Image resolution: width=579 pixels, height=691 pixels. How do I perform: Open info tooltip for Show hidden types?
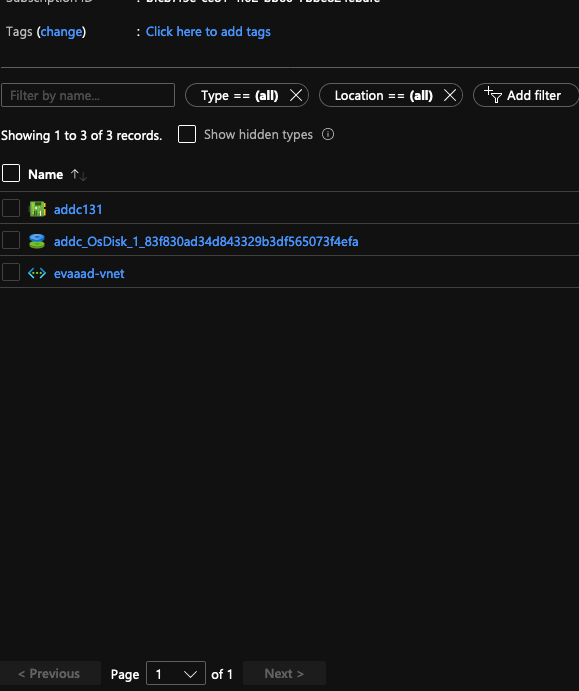[328, 134]
